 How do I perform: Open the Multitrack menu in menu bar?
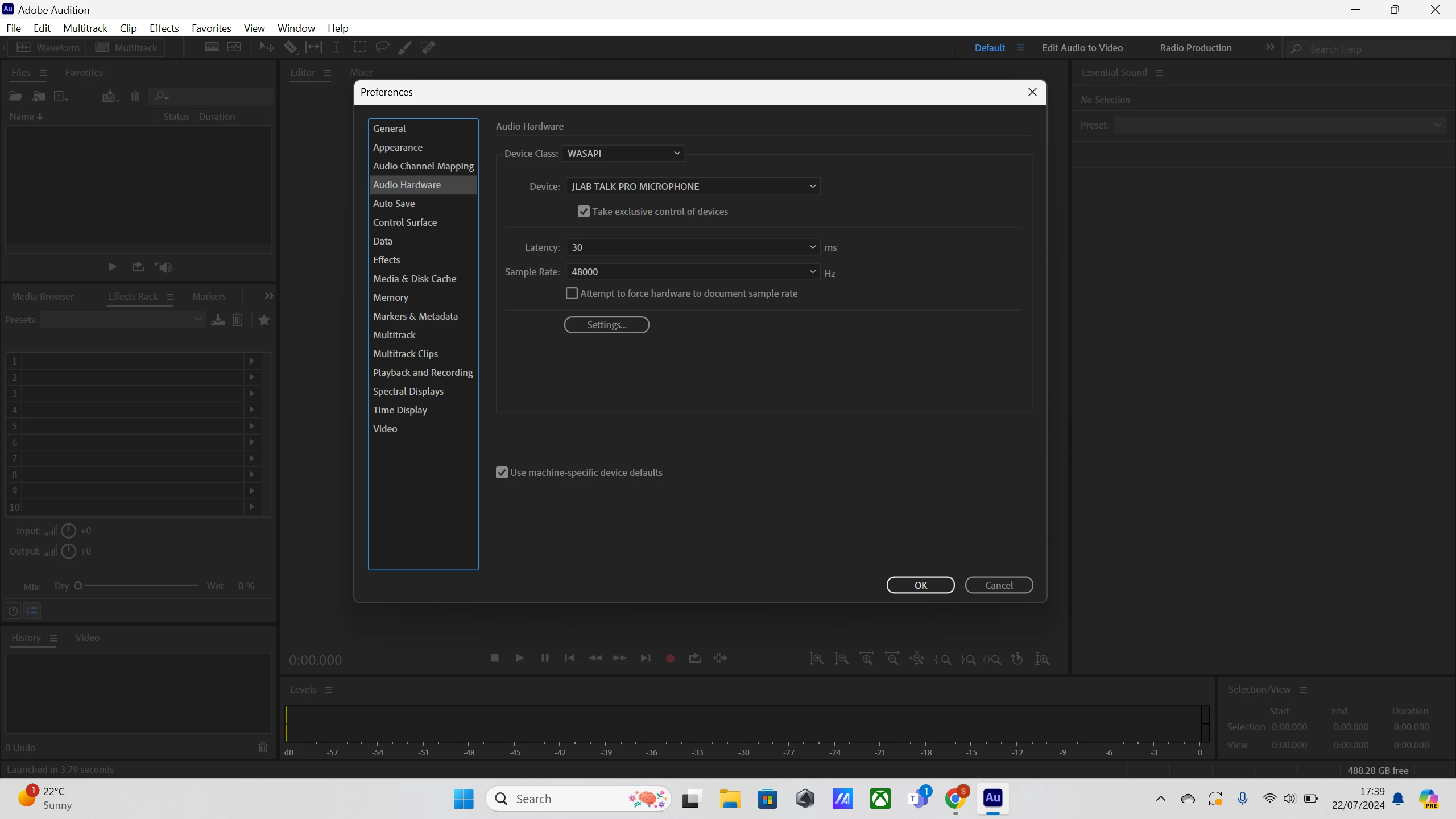(85, 28)
